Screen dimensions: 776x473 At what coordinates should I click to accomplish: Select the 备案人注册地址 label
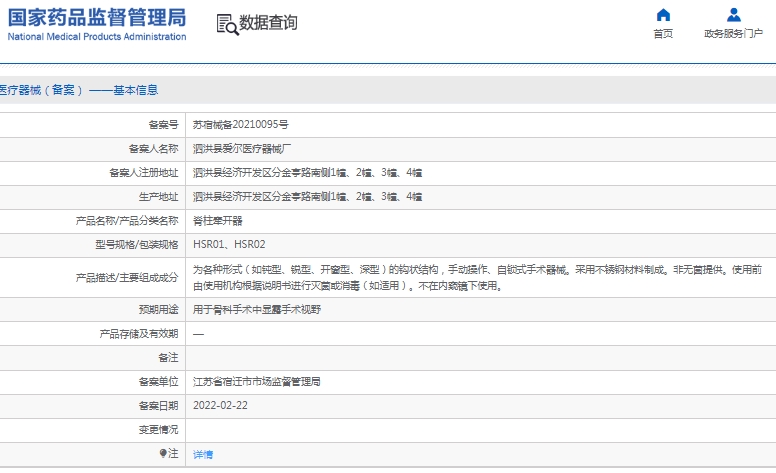[x=144, y=173]
